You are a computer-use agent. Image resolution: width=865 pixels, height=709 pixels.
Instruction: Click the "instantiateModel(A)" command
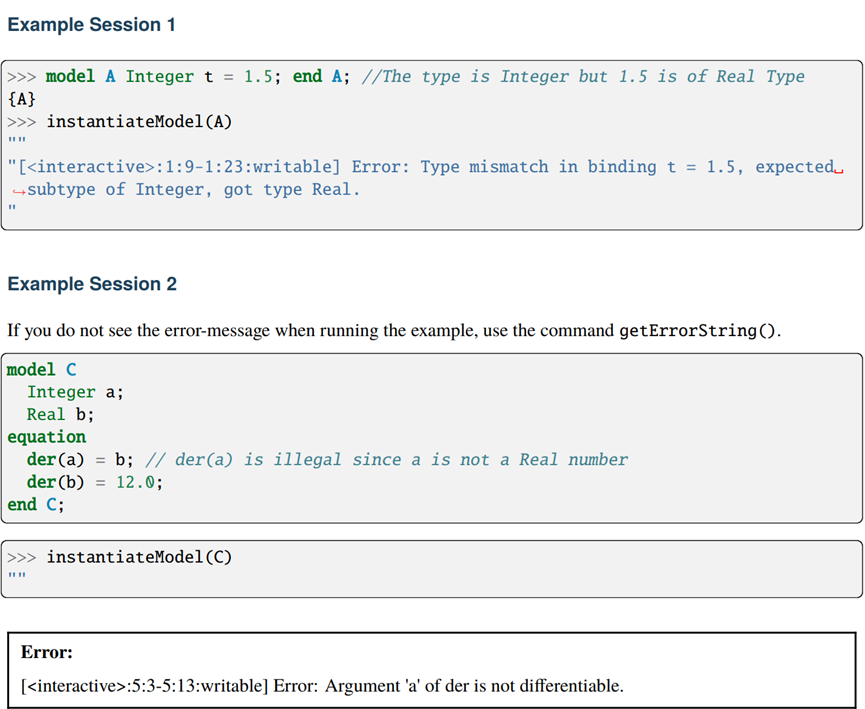click(x=139, y=122)
